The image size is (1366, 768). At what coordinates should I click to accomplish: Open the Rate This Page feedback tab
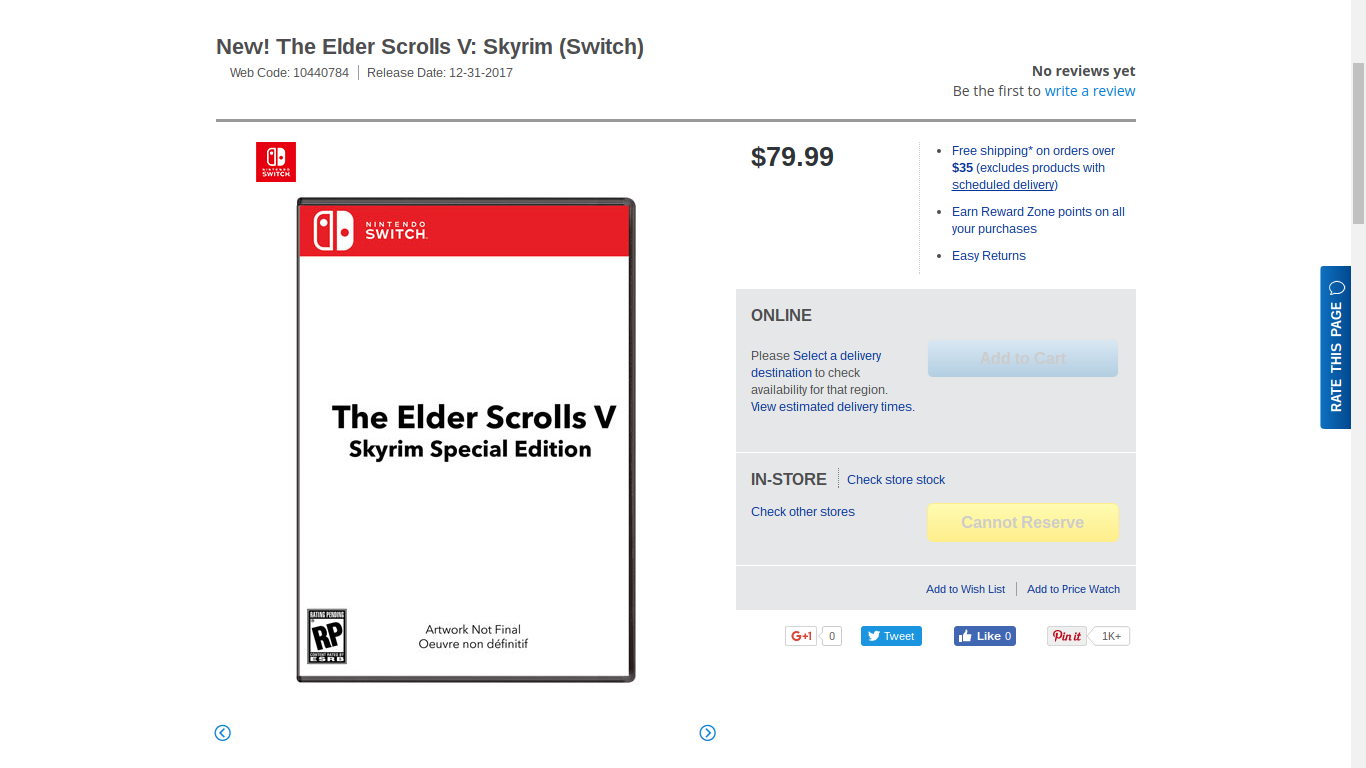1336,347
